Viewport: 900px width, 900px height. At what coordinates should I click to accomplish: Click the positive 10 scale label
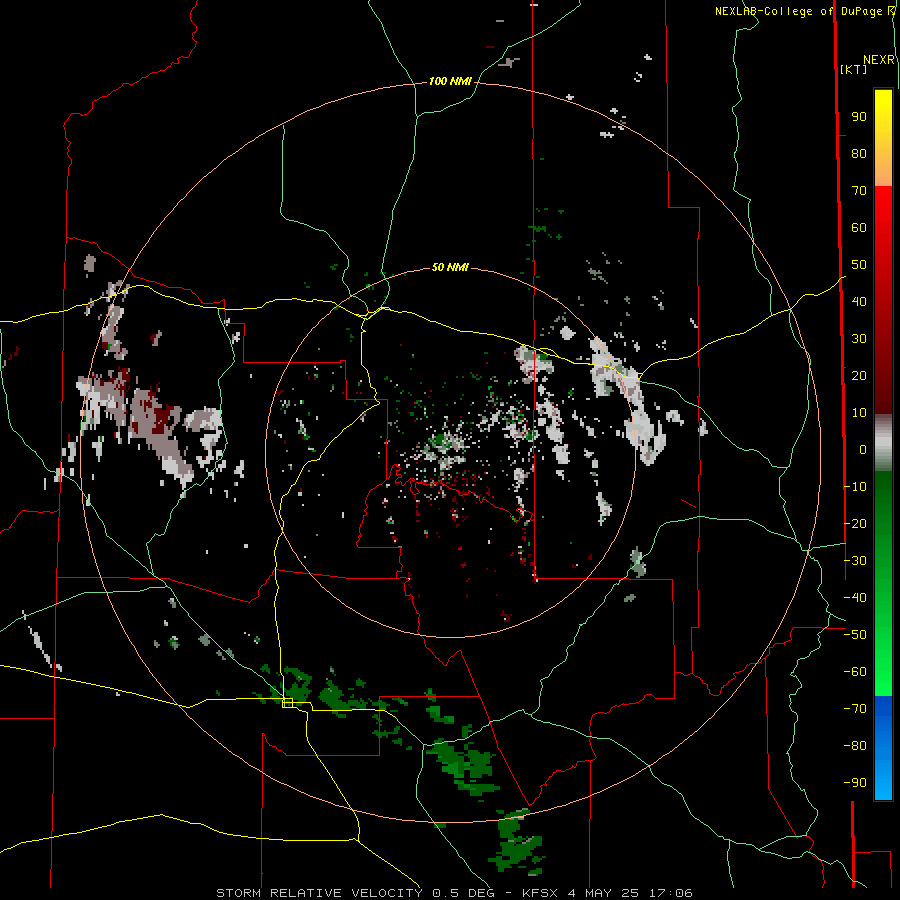point(859,413)
